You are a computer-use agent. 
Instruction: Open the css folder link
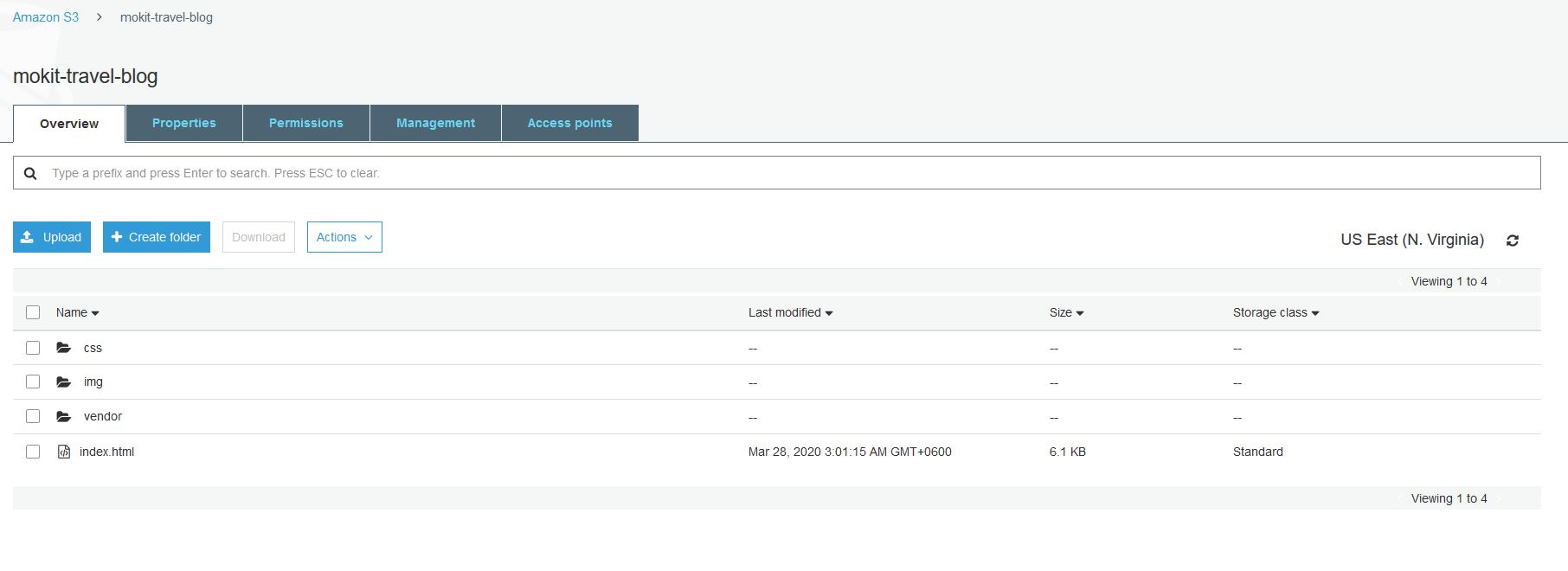[93, 348]
